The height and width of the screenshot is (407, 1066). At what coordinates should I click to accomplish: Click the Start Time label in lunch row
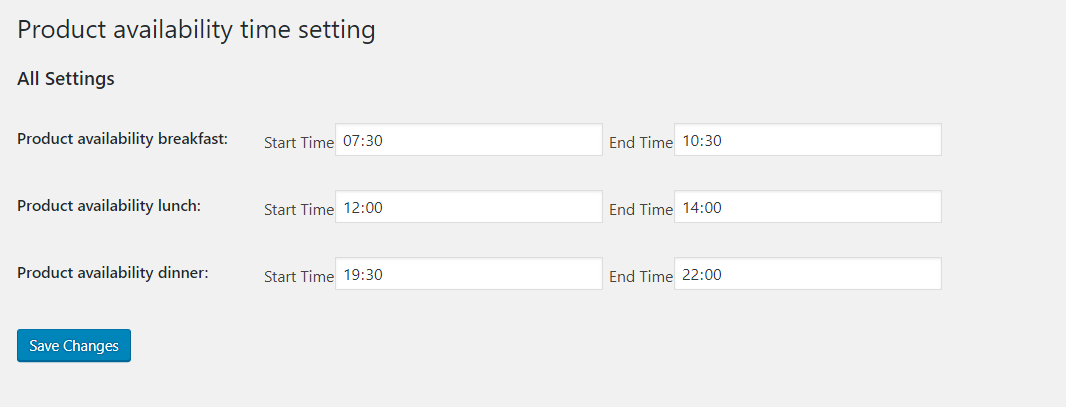299,210
